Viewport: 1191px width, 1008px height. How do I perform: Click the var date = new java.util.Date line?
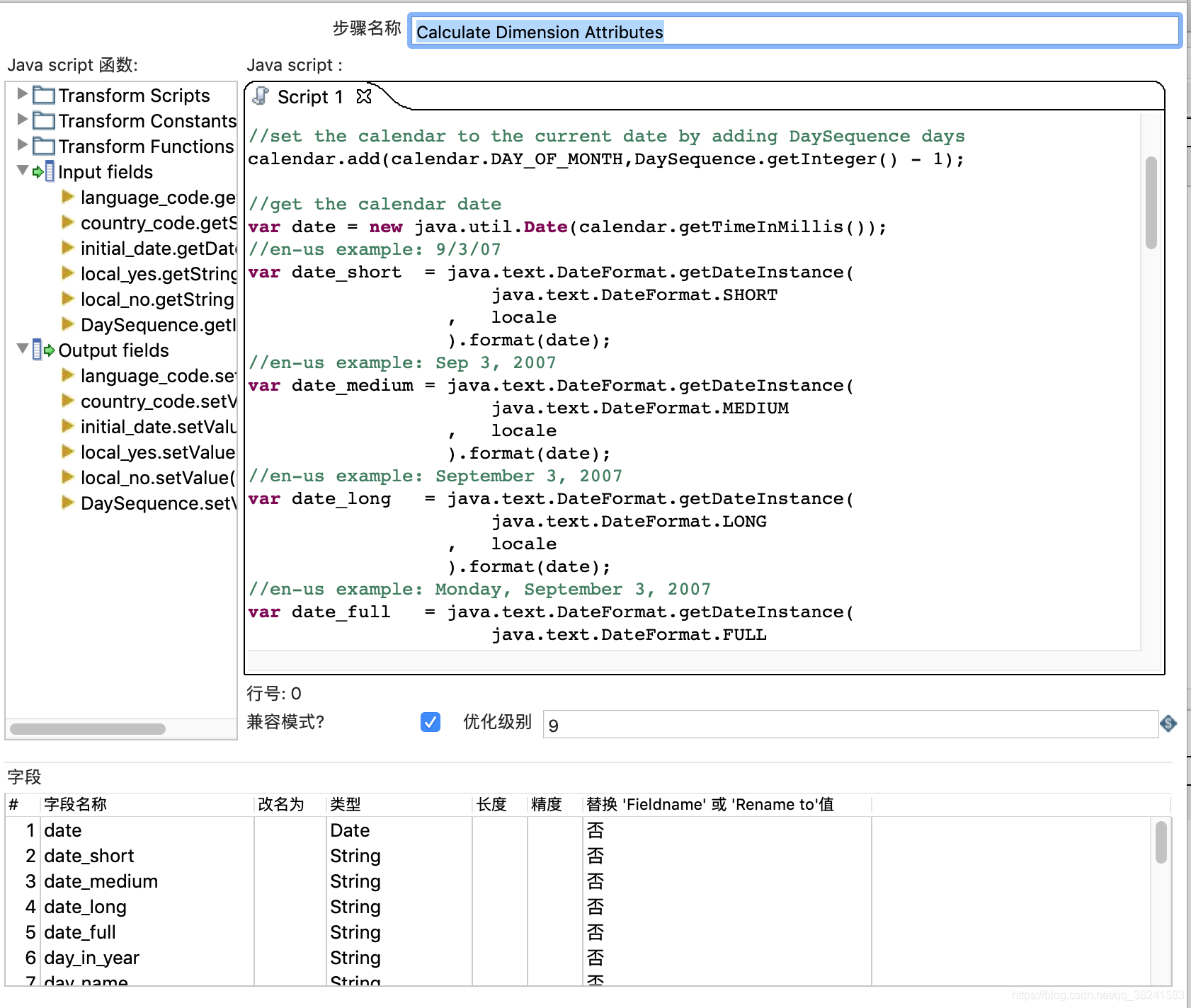(567, 227)
